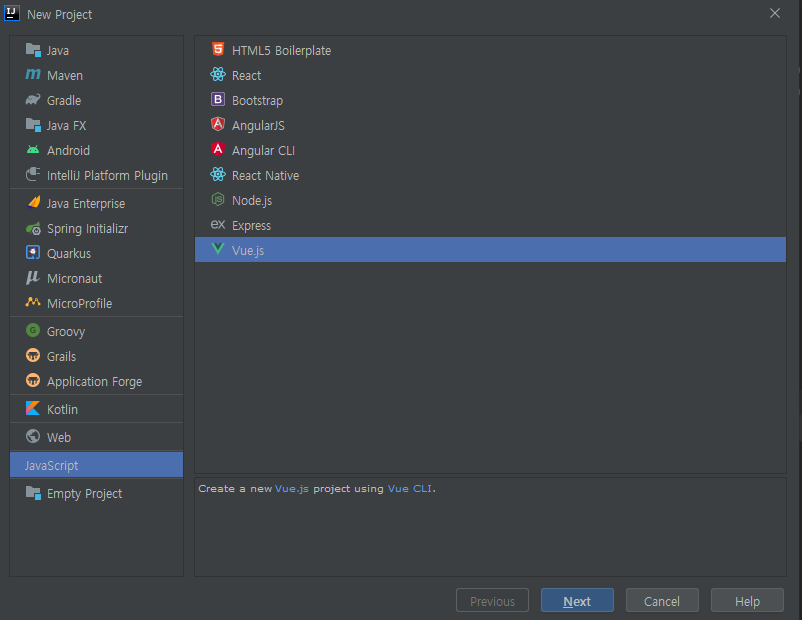Viewport: 802px width, 620px height.
Task: Choose Android project category
Action: [96, 151]
